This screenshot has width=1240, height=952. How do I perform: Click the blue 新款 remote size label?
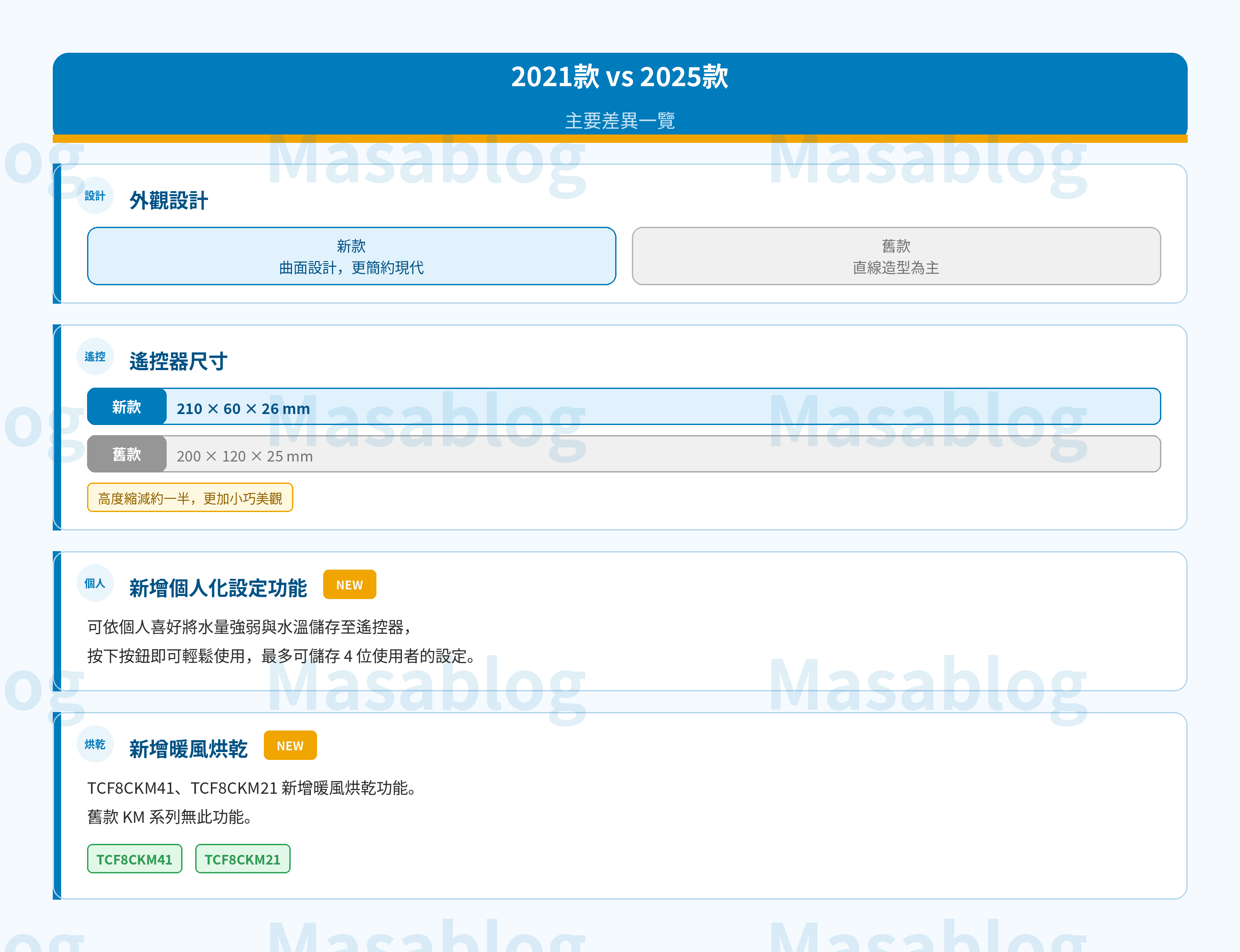(127, 406)
